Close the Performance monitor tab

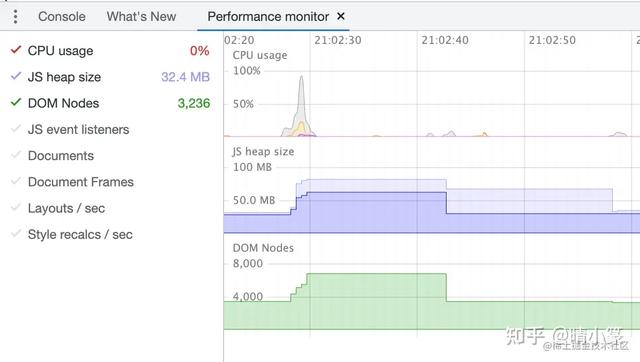pos(341,16)
